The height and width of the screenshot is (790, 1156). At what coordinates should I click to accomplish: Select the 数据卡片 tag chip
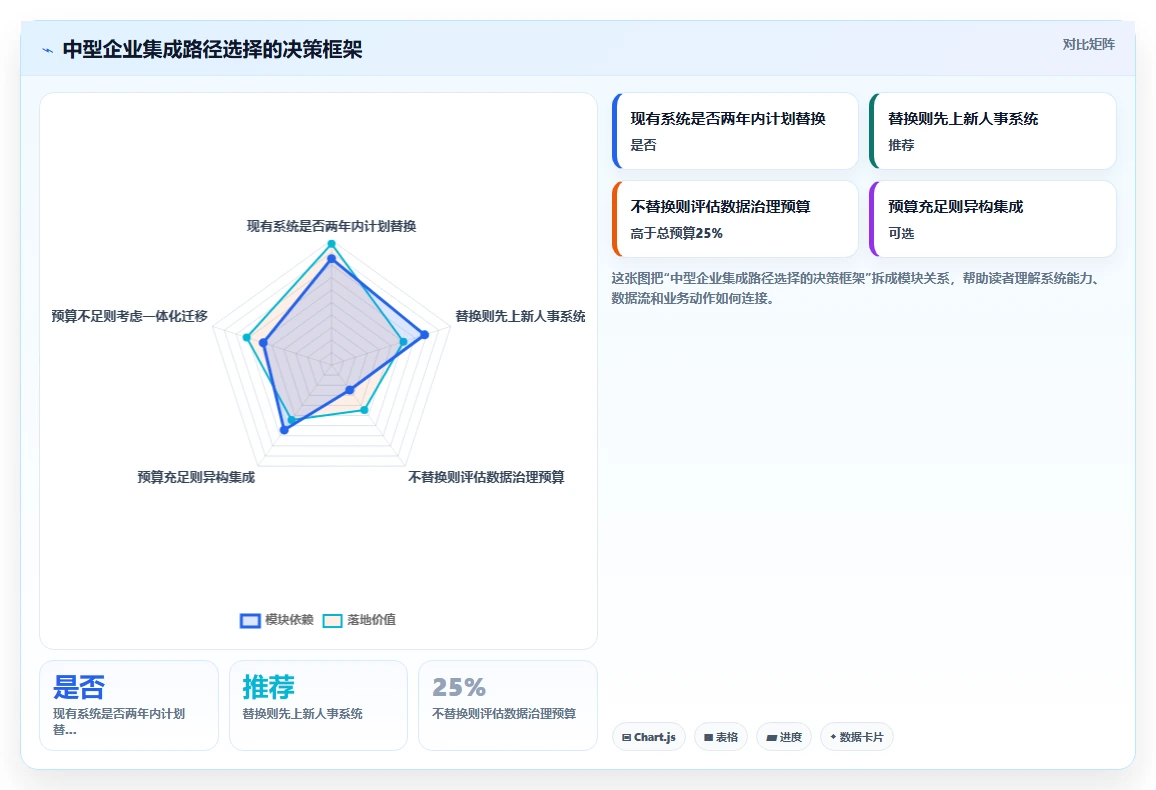857,737
